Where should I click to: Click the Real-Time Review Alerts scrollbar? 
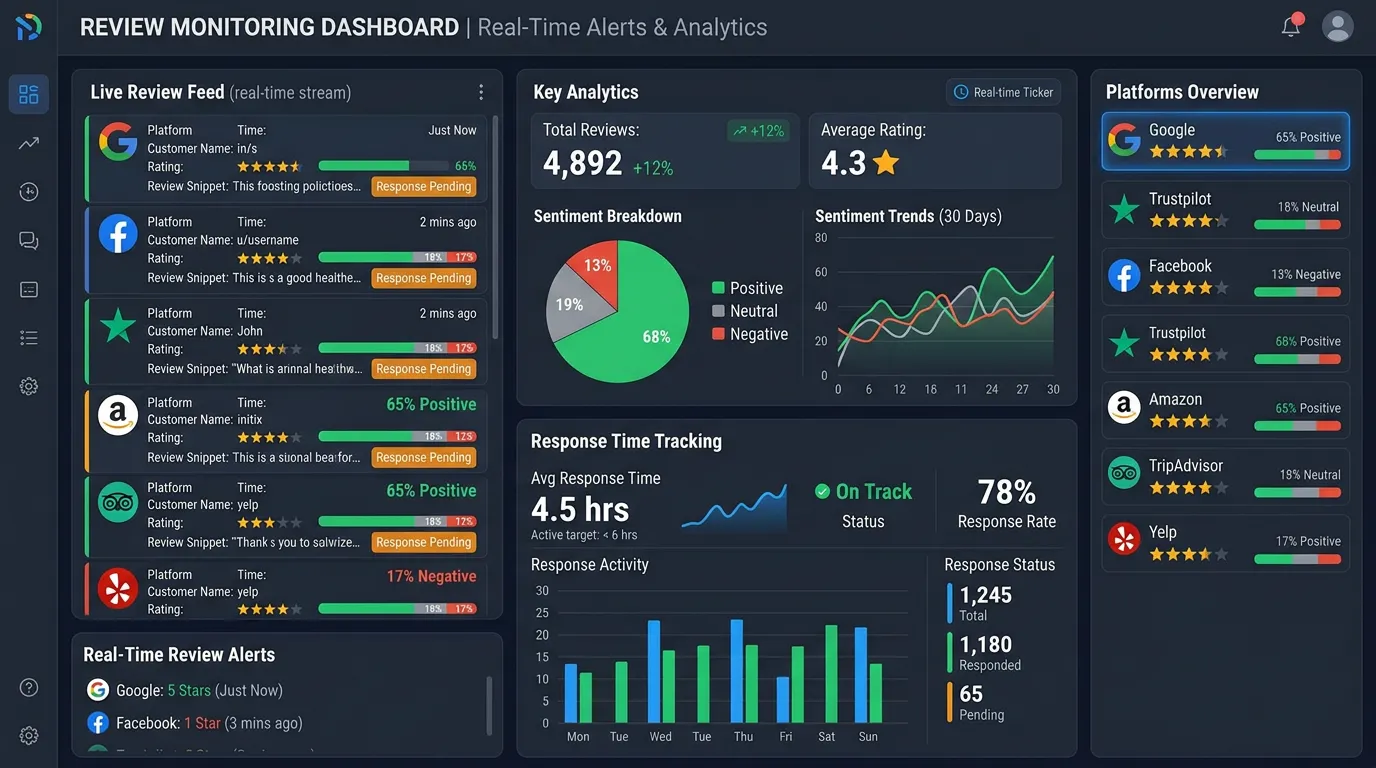pyautogui.click(x=489, y=706)
